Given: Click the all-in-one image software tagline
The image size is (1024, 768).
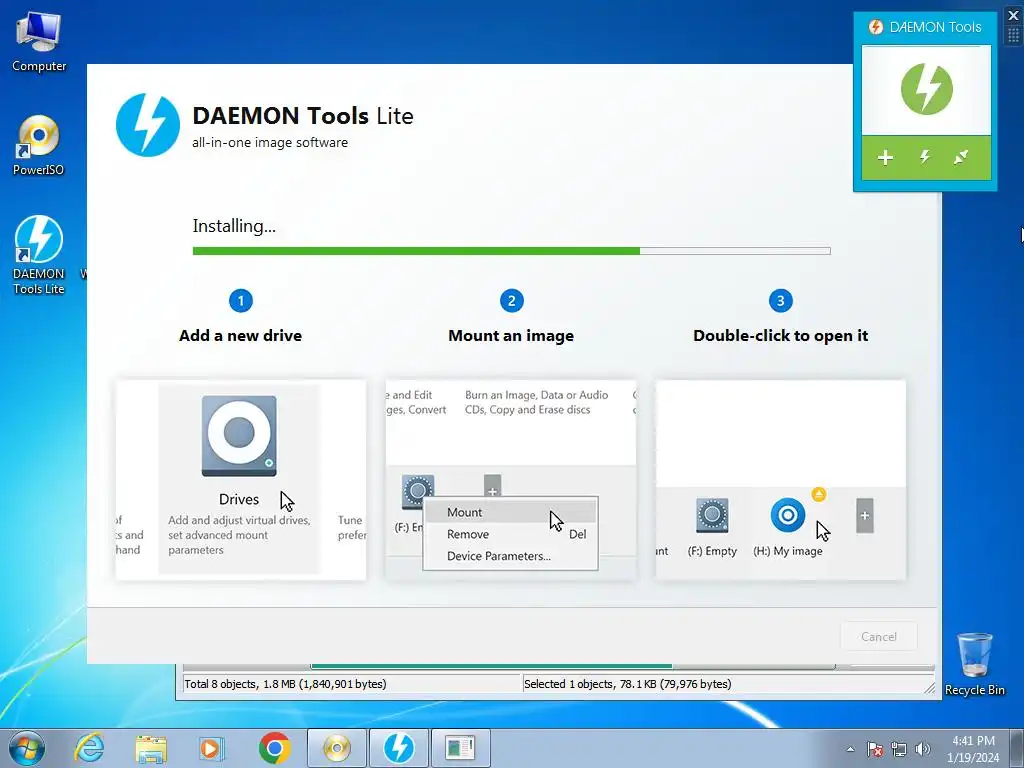Looking at the screenshot, I should click(x=270, y=142).
